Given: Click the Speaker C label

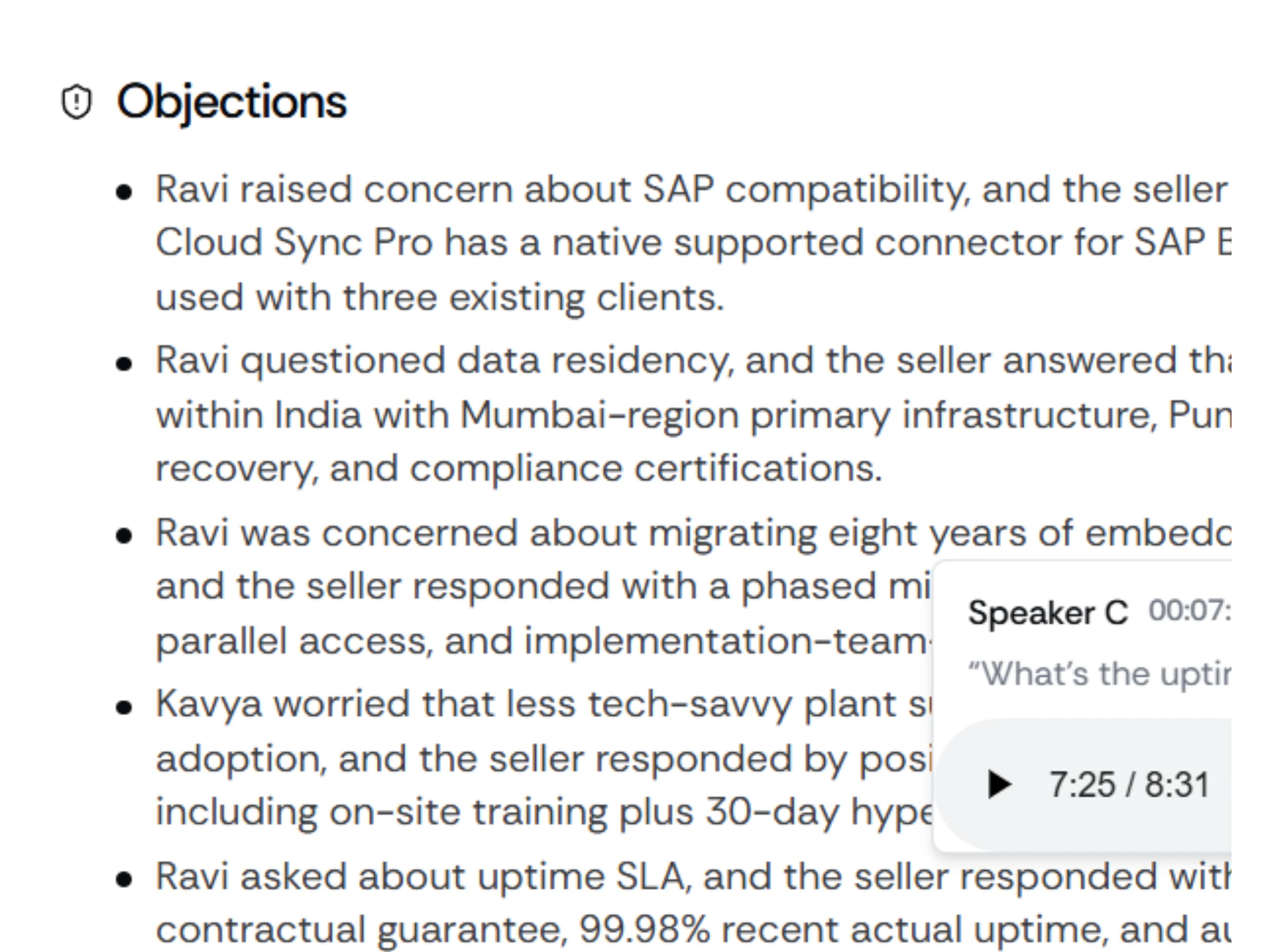Looking at the screenshot, I should click(x=1048, y=612).
